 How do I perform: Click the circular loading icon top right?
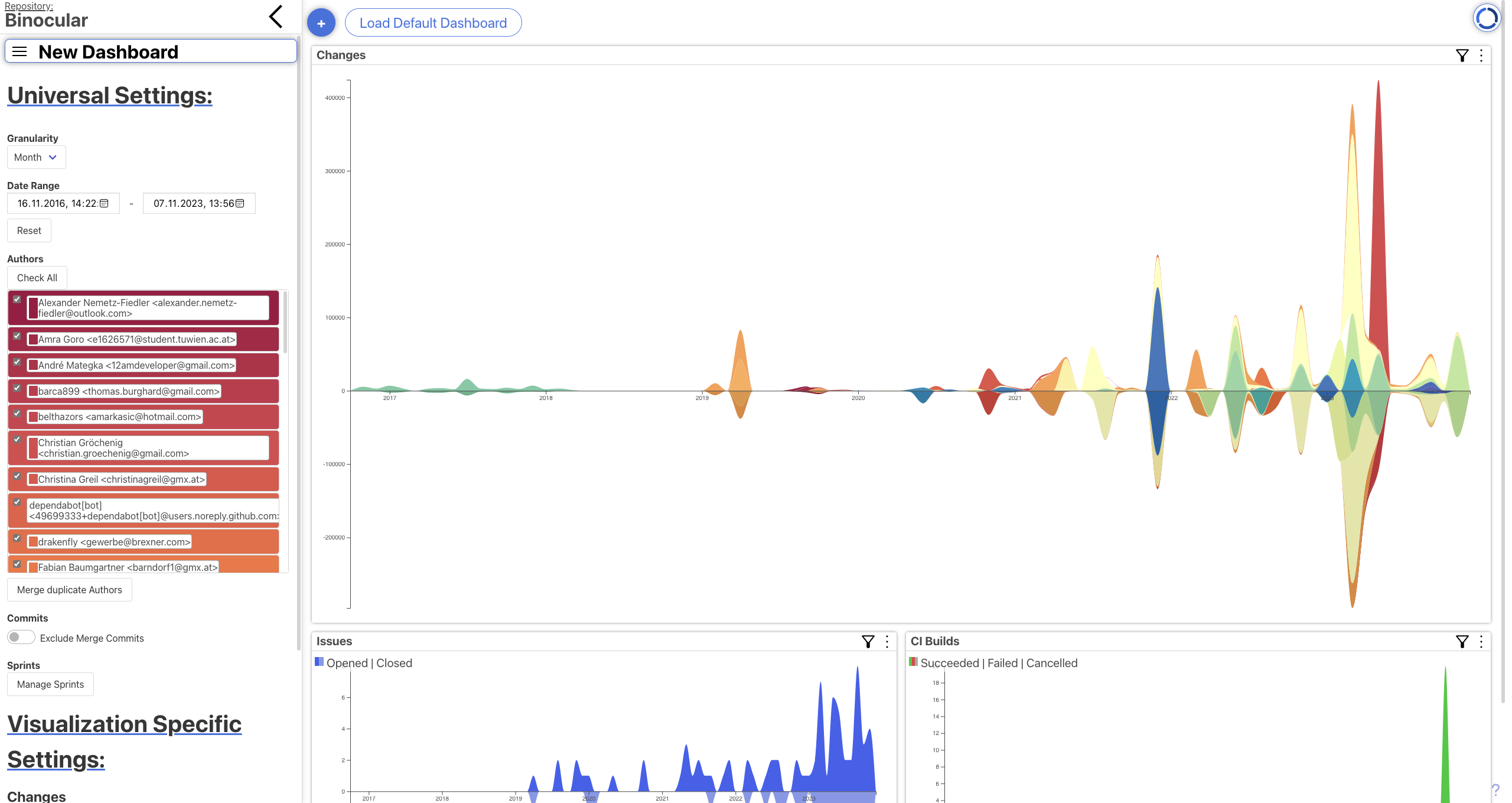click(1486, 18)
